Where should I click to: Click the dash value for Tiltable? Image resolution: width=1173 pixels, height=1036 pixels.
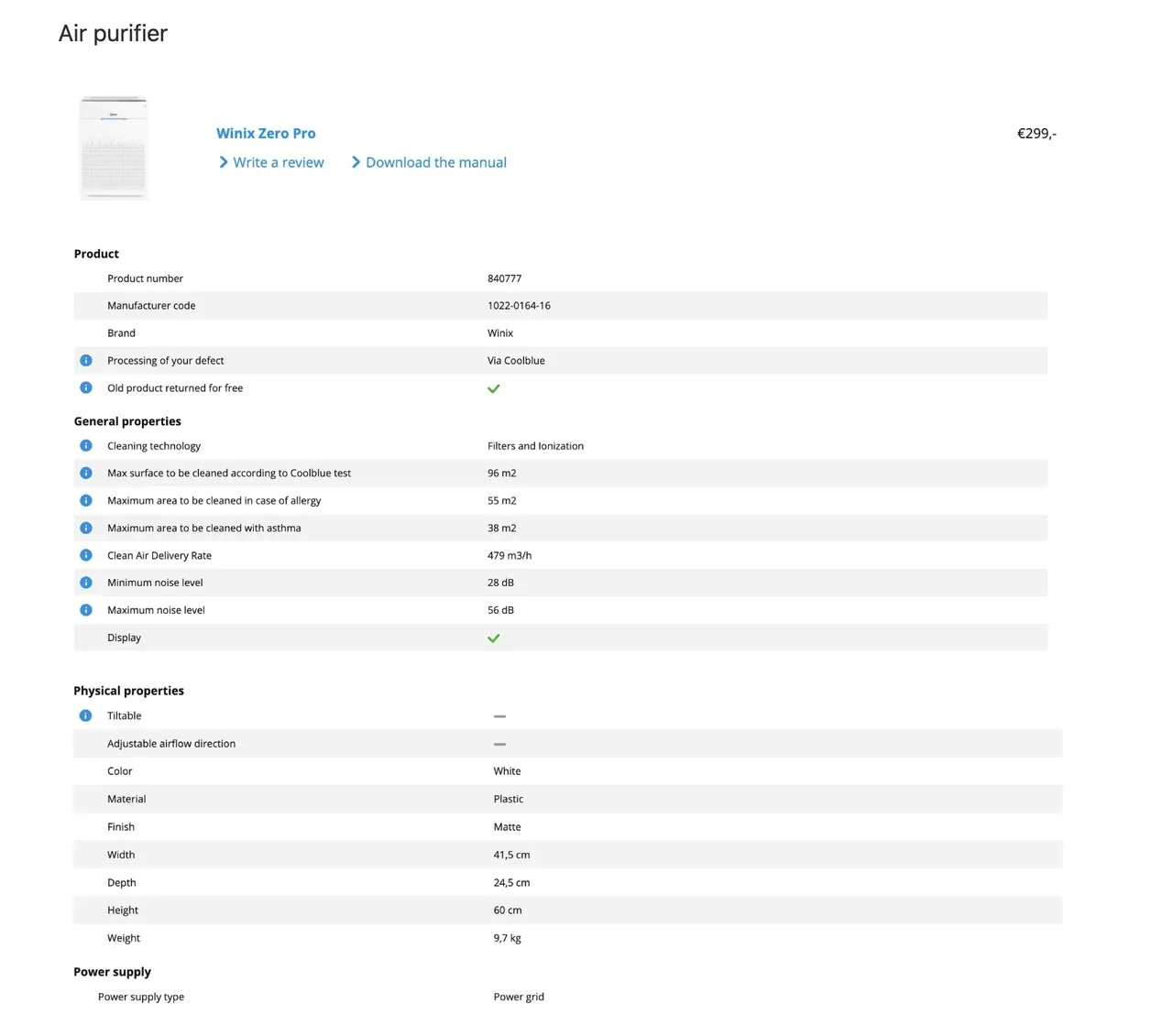[x=499, y=716]
